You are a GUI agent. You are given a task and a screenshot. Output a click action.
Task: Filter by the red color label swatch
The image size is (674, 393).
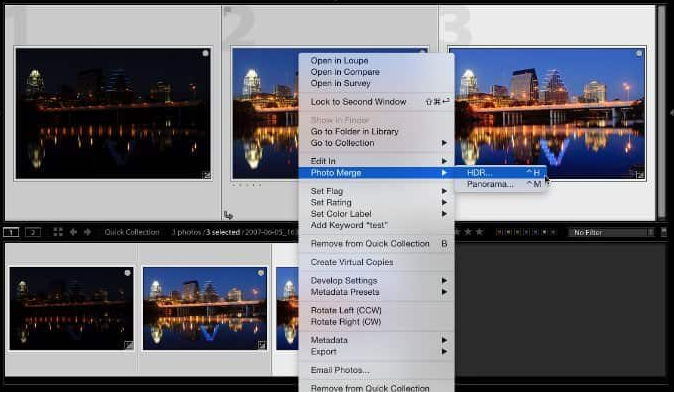[499, 232]
